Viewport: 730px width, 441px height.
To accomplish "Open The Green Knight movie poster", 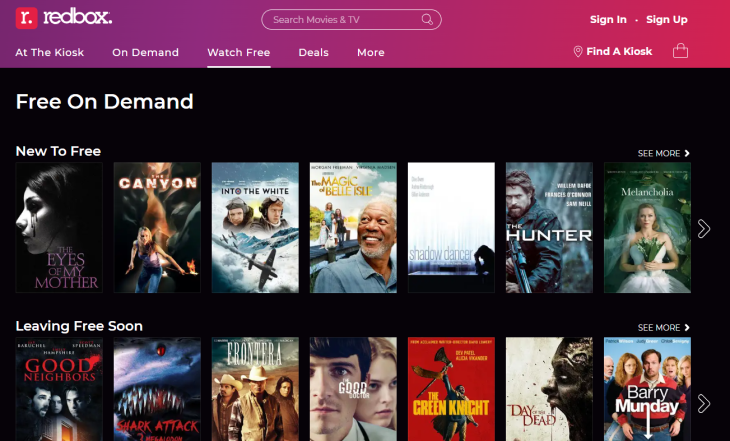I will [451, 389].
